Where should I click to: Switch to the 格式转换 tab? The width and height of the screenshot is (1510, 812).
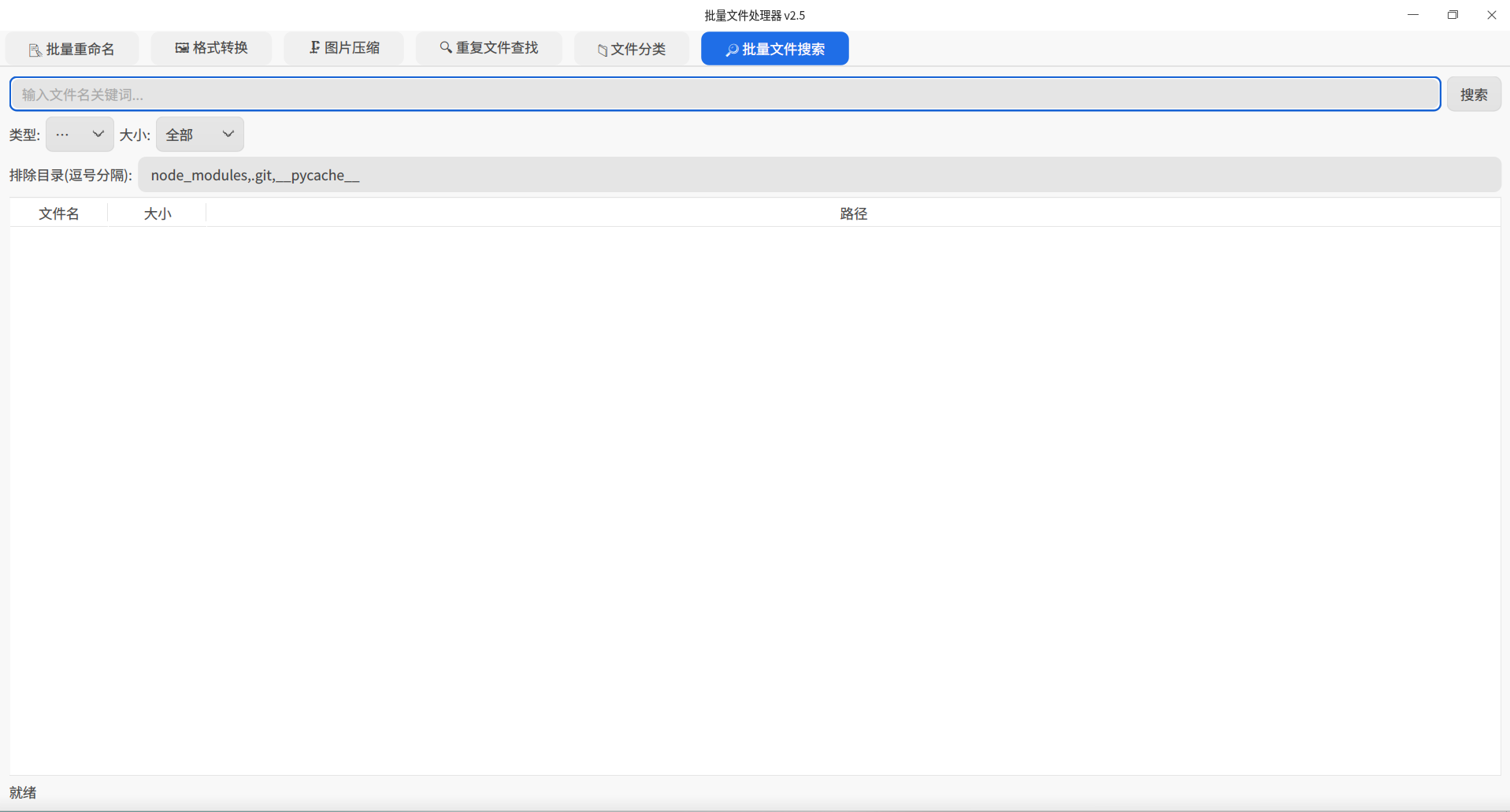point(211,48)
